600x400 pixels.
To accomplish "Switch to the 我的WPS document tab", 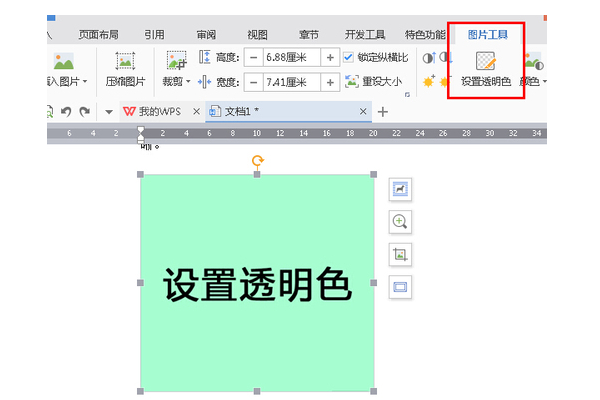I will 160,112.
